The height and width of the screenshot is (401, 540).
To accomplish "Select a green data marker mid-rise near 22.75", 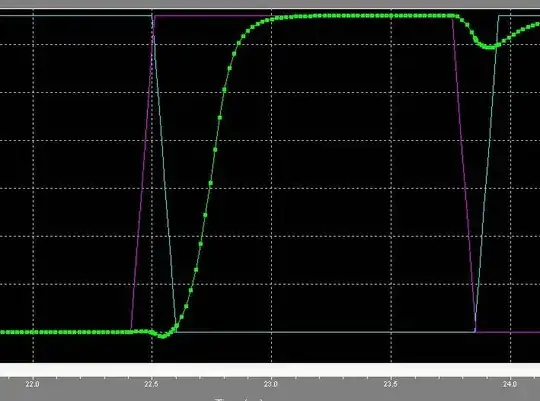I will tap(210, 183).
